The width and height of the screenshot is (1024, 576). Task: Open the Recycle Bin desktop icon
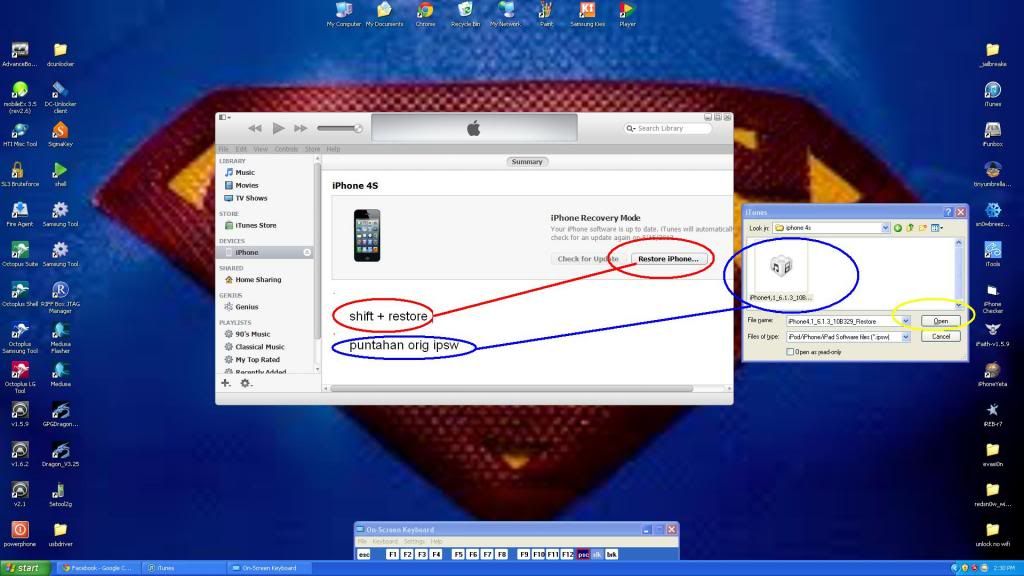click(x=465, y=14)
